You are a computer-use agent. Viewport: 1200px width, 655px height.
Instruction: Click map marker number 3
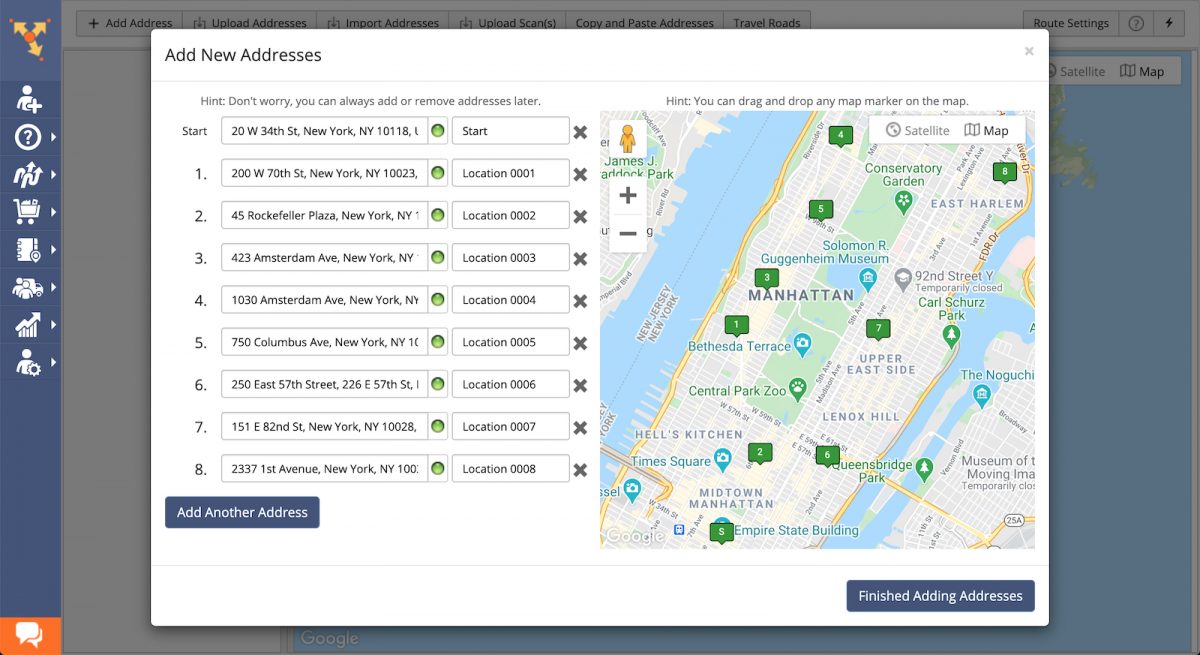767,279
